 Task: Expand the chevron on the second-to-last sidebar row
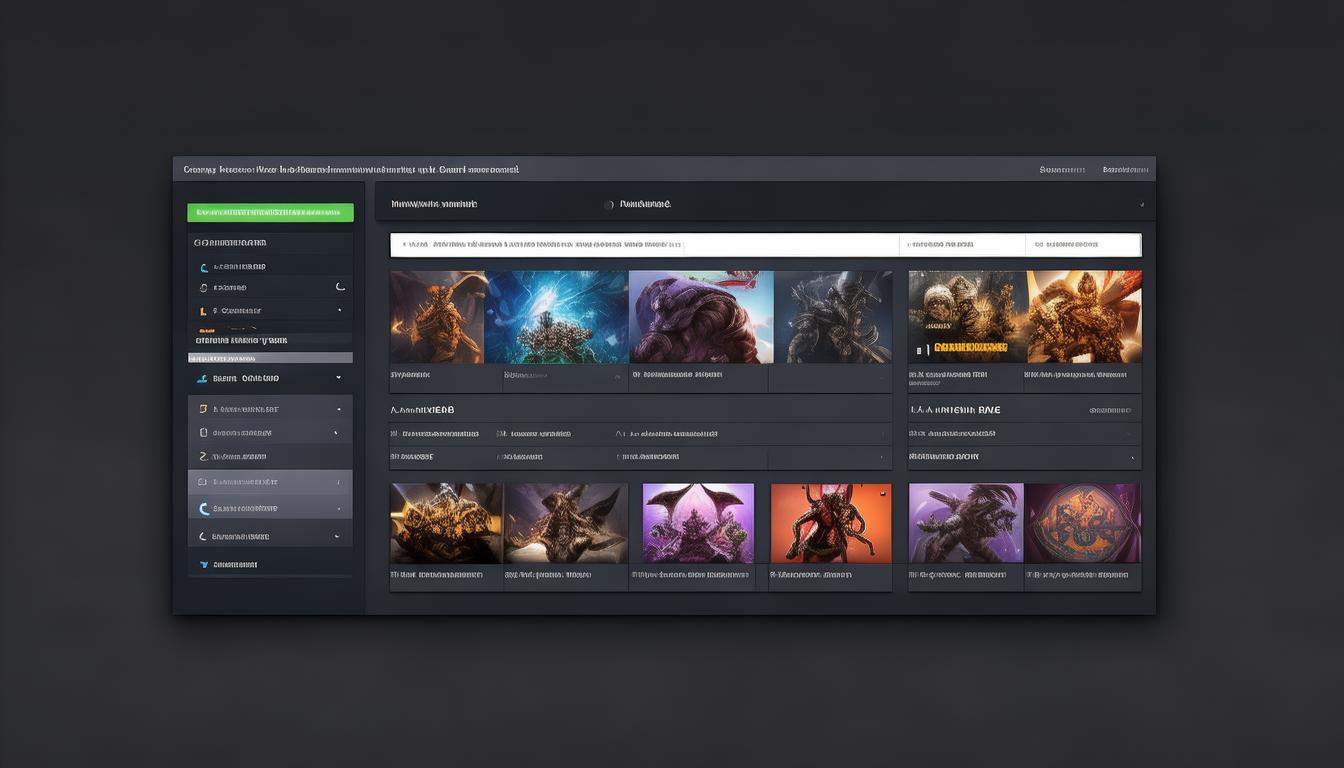point(335,537)
